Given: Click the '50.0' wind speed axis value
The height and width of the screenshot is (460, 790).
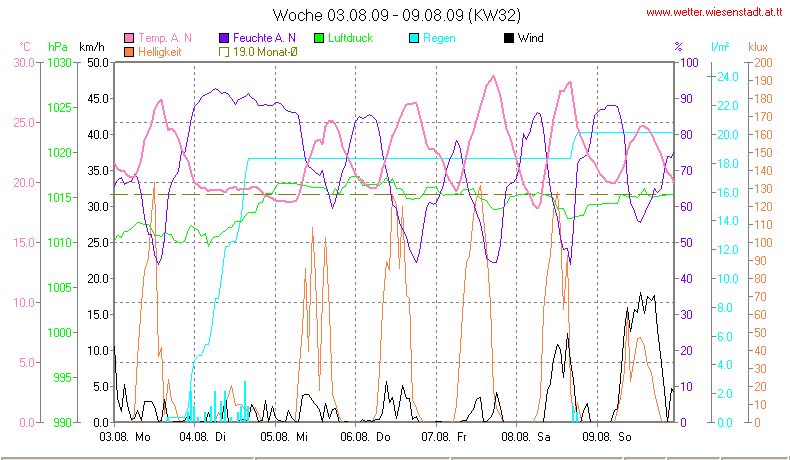Looking at the screenshot, I should click(98, 63).
